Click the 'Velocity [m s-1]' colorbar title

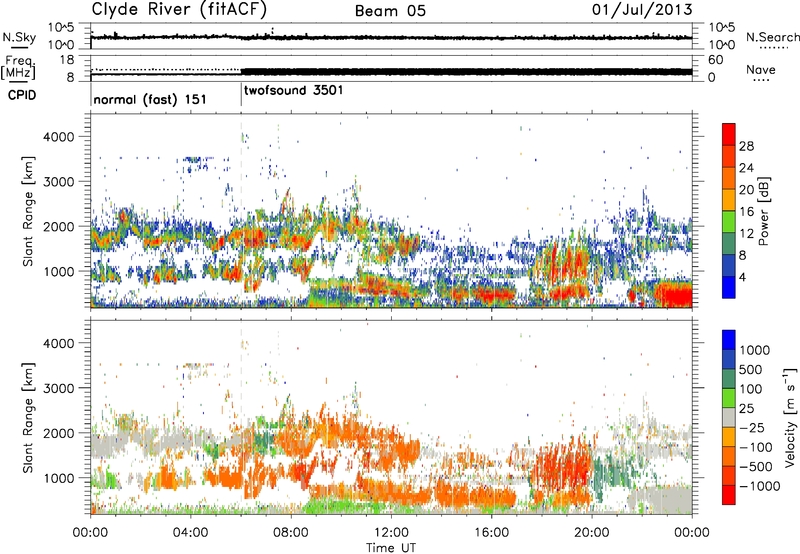790,417
